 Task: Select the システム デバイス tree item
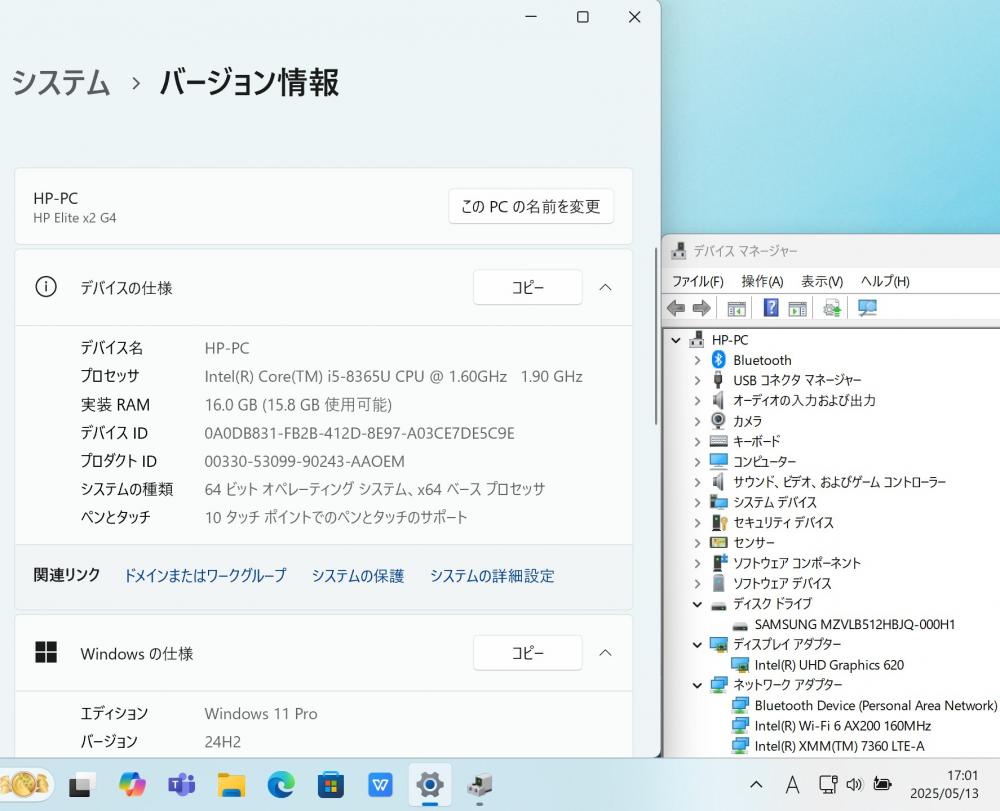[x=775, y=502]
